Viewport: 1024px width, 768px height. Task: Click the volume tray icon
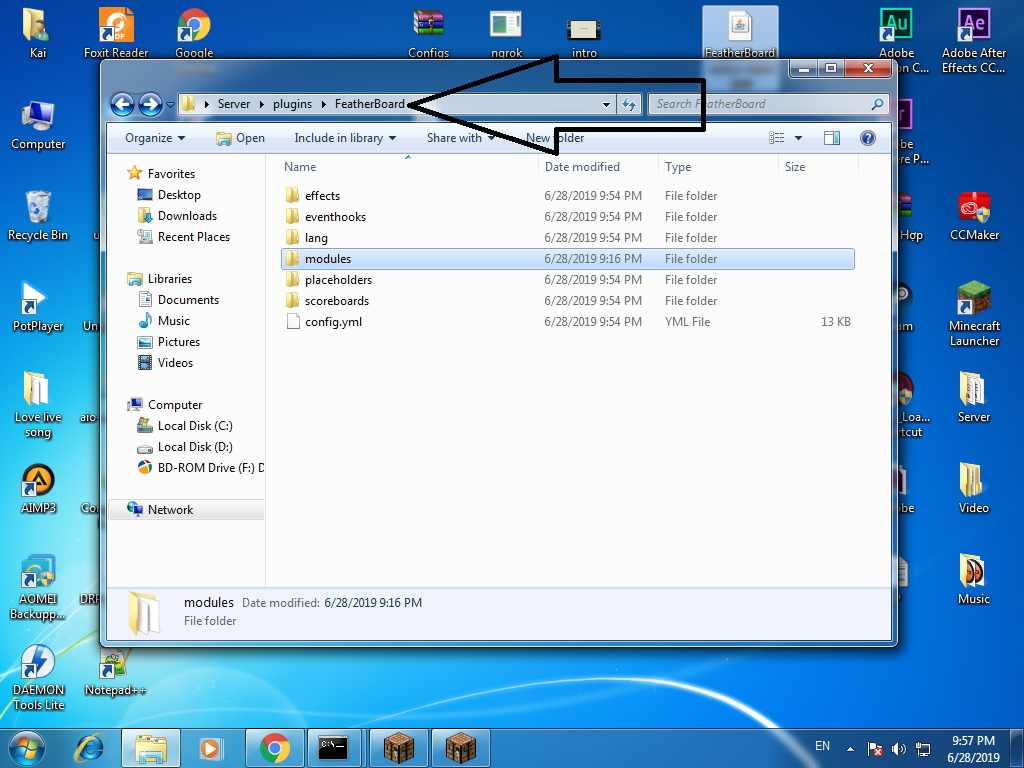click(x=899, y=749)
